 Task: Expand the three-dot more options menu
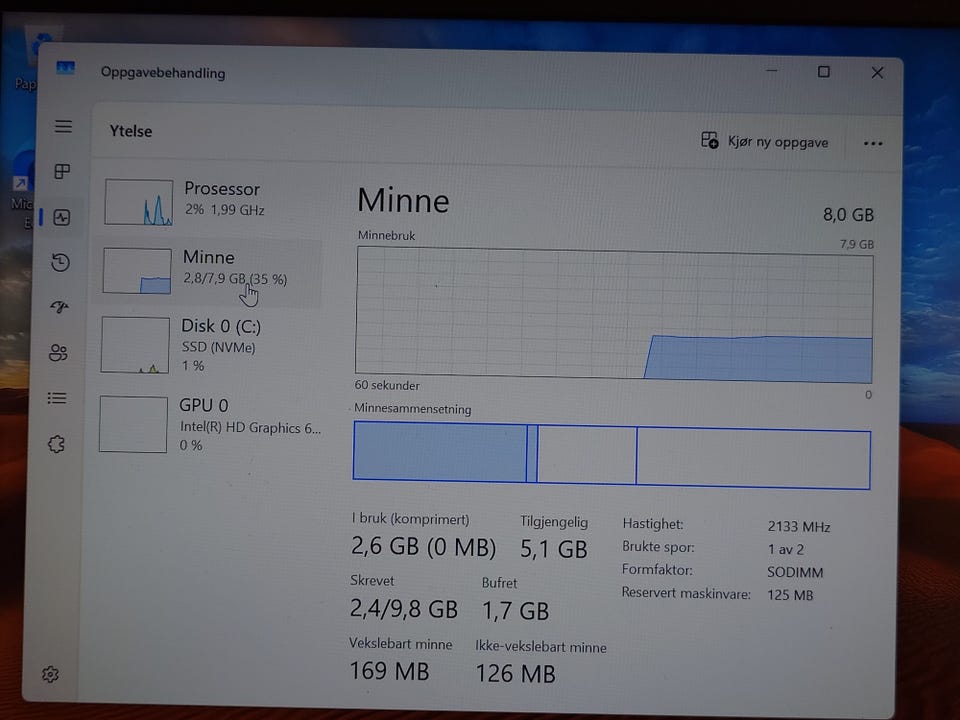[x=873, y=143]
